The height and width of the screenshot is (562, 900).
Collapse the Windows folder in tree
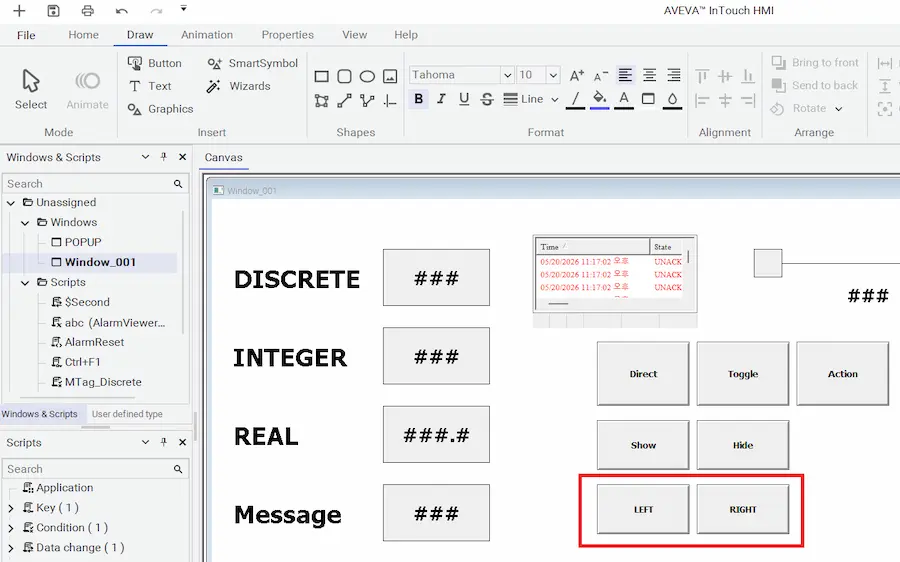(x=25, y=223)
